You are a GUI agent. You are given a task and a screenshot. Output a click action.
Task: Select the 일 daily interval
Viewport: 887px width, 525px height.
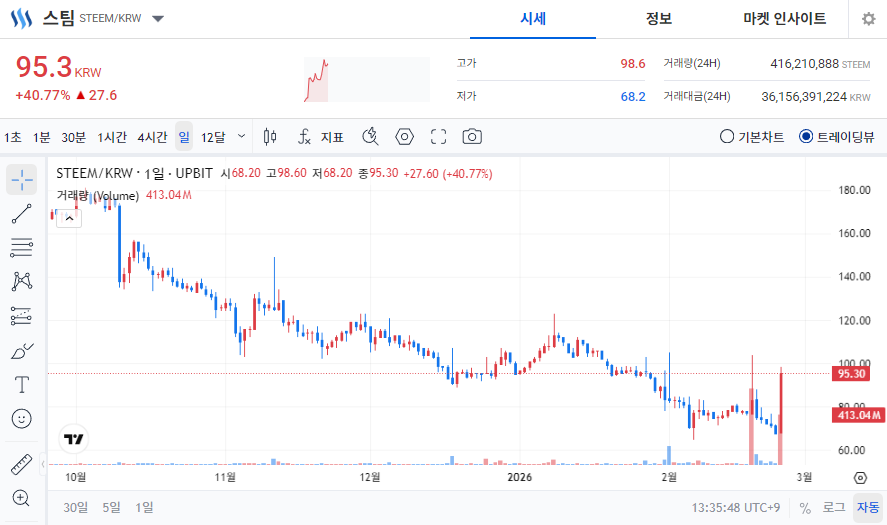click(184, 136)
